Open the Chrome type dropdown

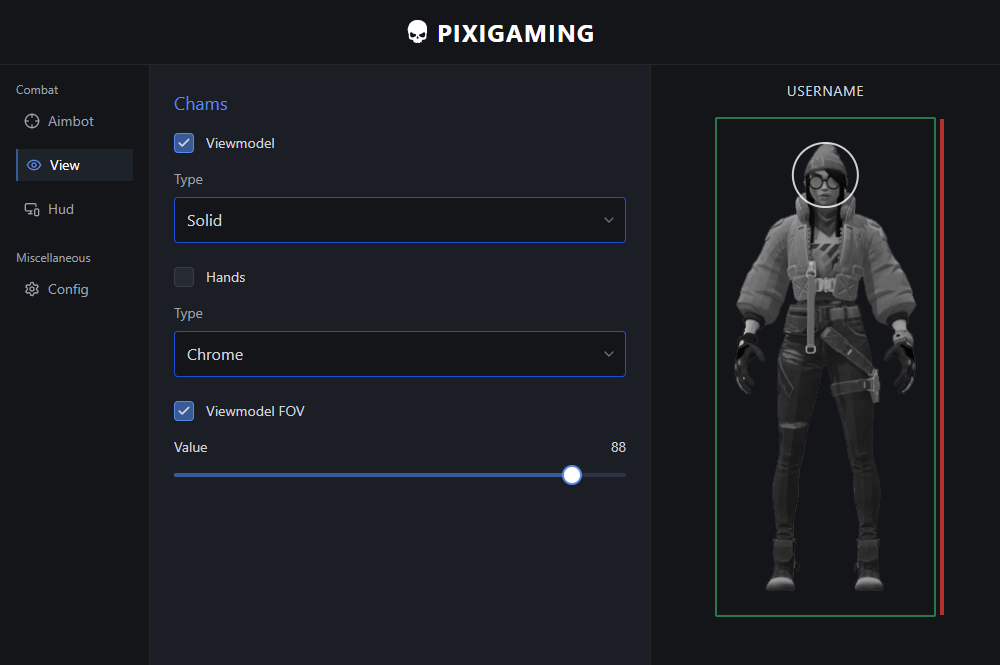[x=400, y=354]
